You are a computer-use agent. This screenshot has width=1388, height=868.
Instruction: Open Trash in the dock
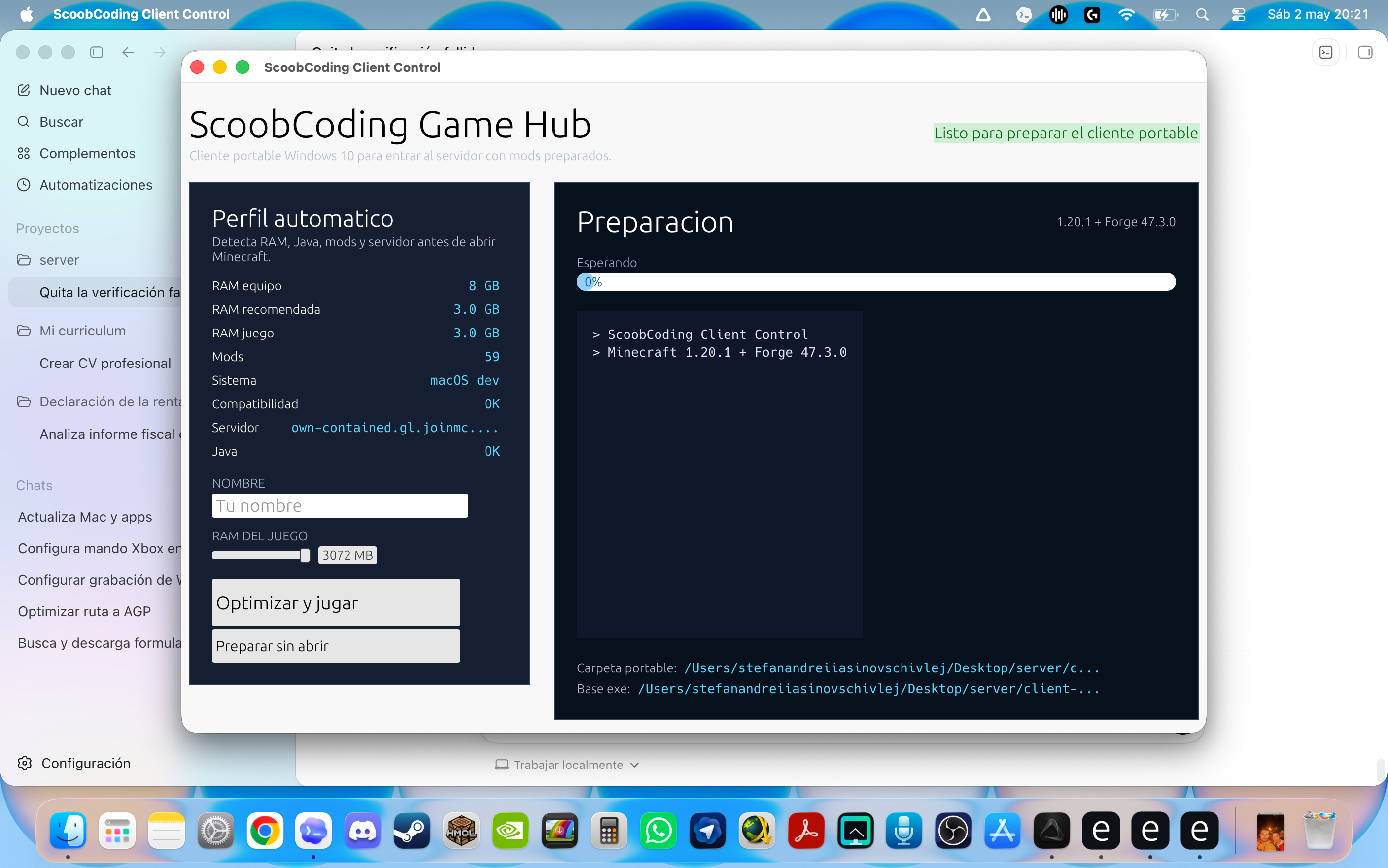(x=1319, y=830)
